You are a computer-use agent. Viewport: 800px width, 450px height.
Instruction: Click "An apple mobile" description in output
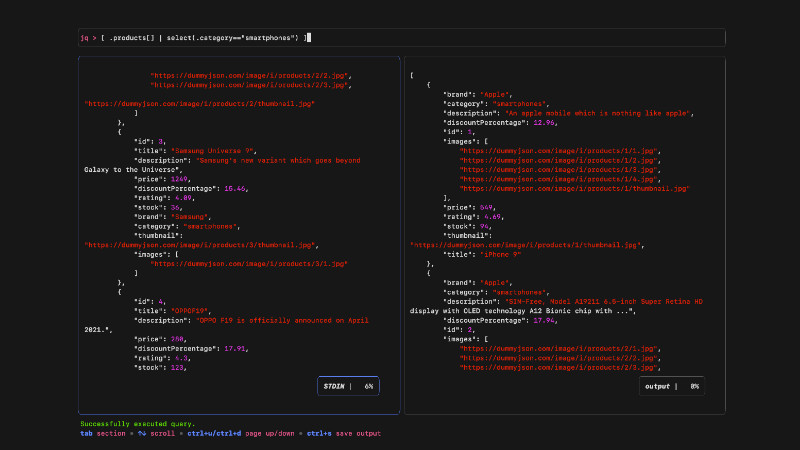point(599,113)
